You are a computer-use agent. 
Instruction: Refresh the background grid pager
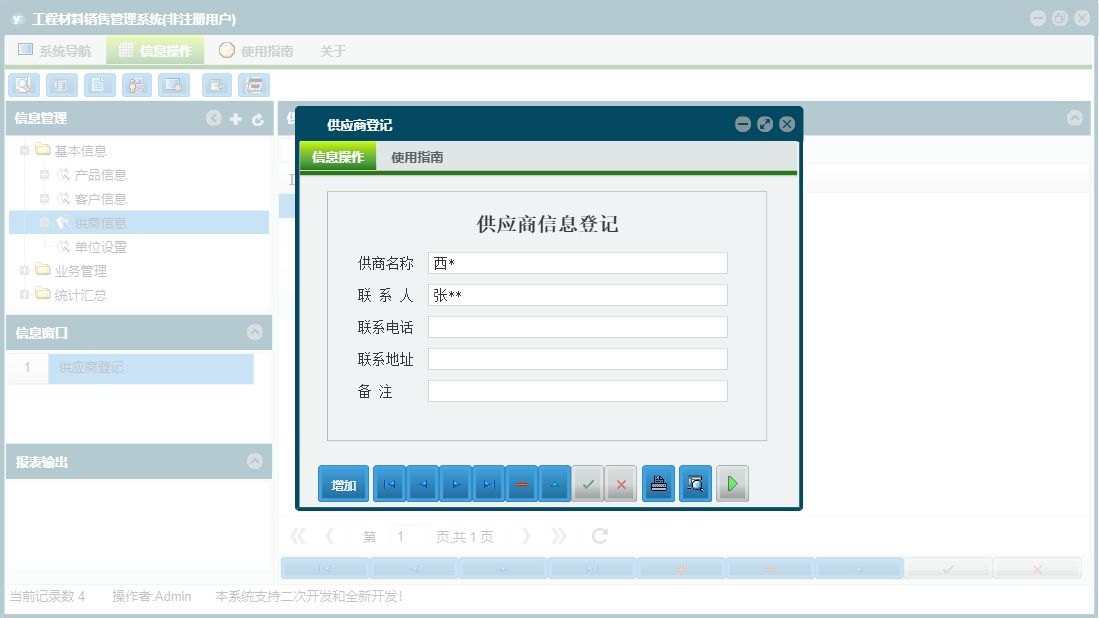(599, 536)
